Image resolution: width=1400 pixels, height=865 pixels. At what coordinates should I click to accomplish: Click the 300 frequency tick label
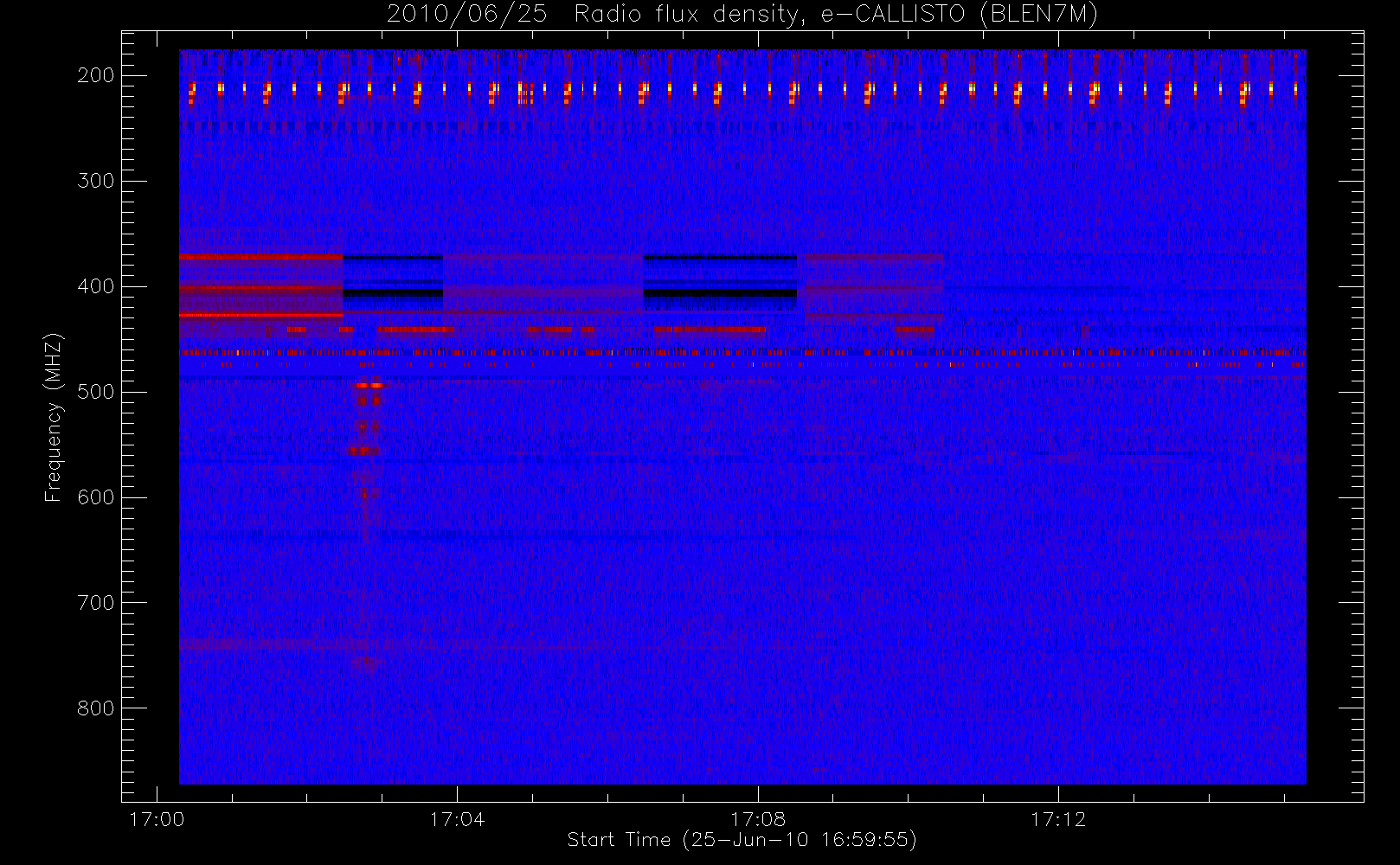(95, 181)
